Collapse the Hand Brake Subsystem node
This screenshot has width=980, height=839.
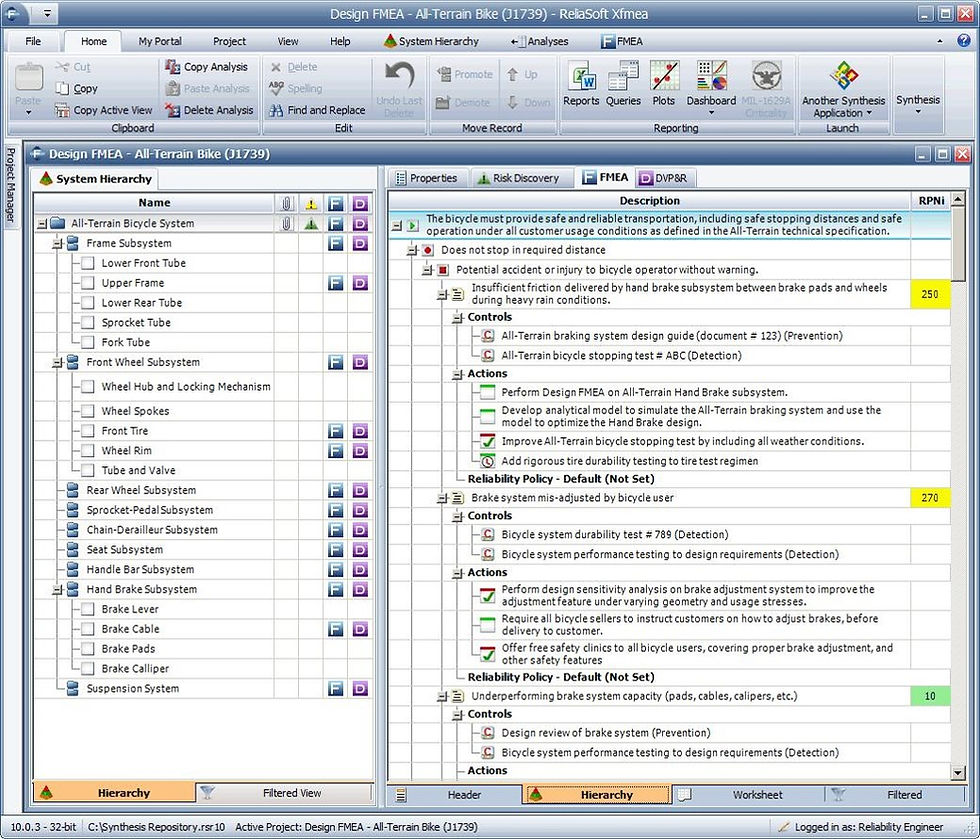pyautogui.click(x=58, y=590)
